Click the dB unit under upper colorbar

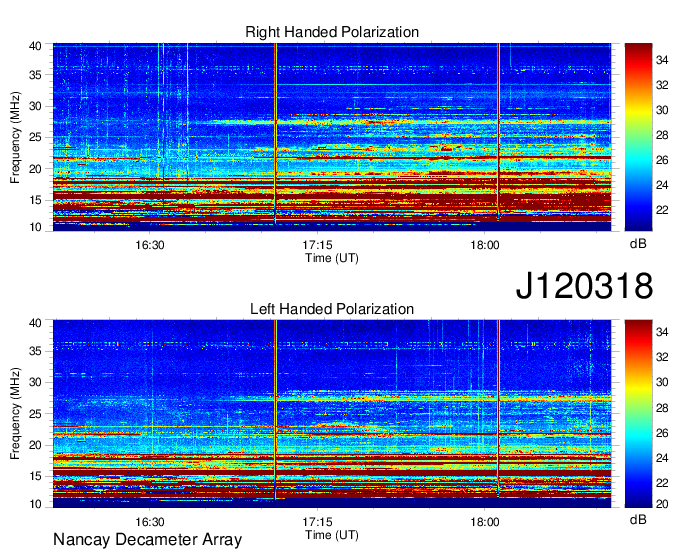click(638, 244)
